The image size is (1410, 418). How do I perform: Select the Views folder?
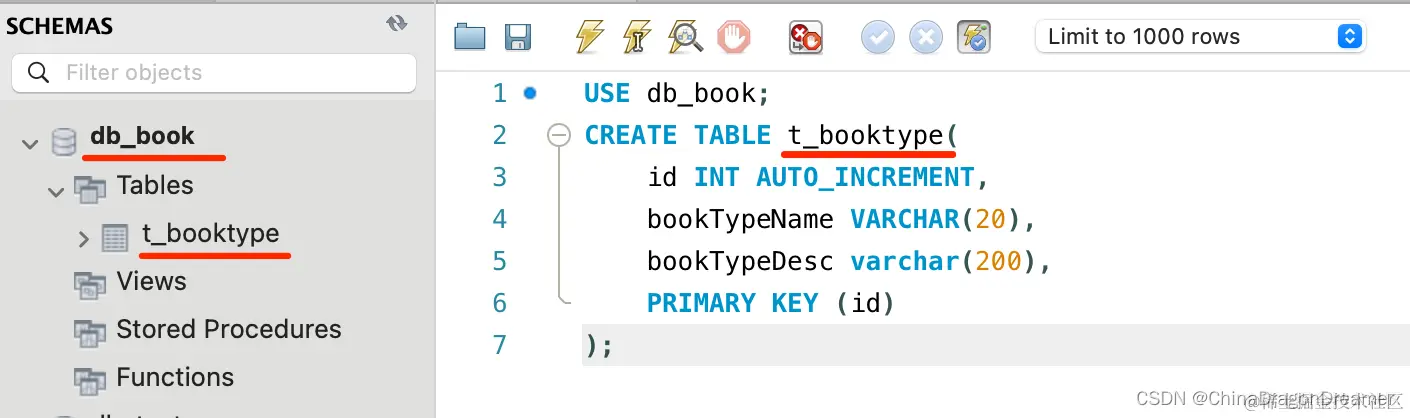pyautogui.click(x=151, y=281)
